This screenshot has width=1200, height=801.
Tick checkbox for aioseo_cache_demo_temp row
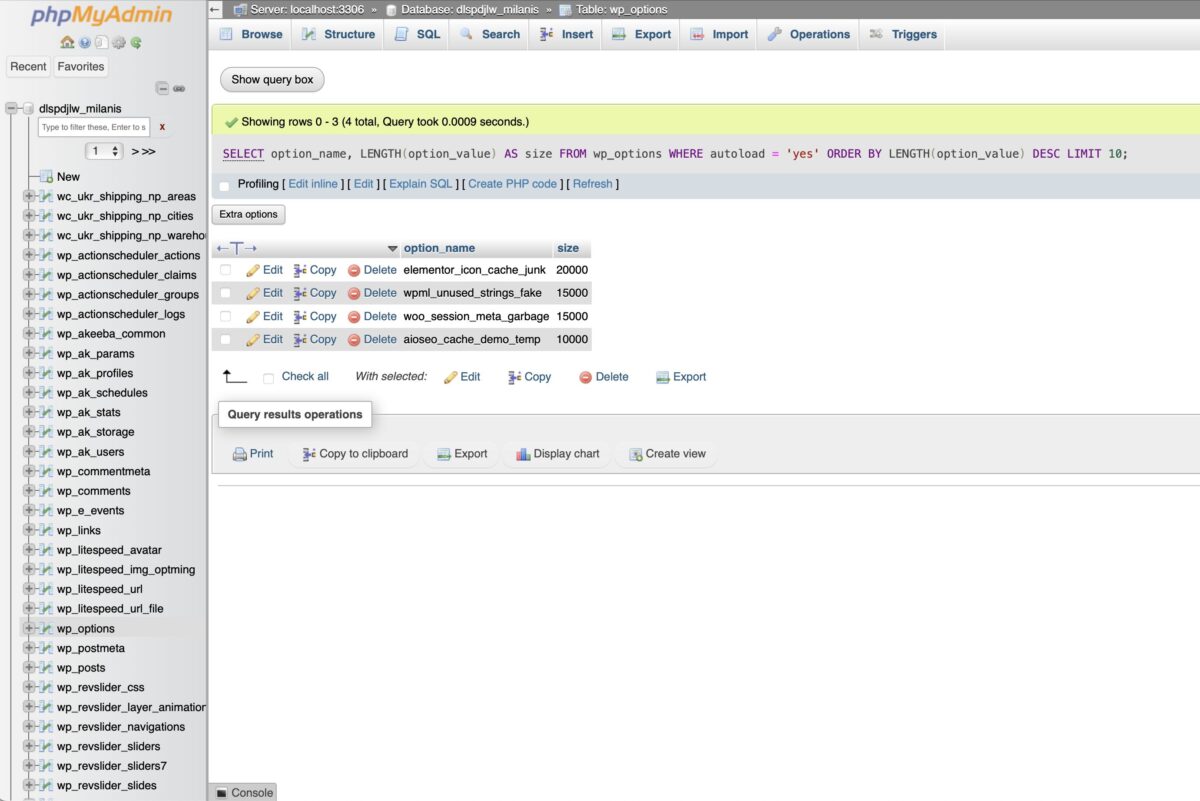(x=225, y=339)
